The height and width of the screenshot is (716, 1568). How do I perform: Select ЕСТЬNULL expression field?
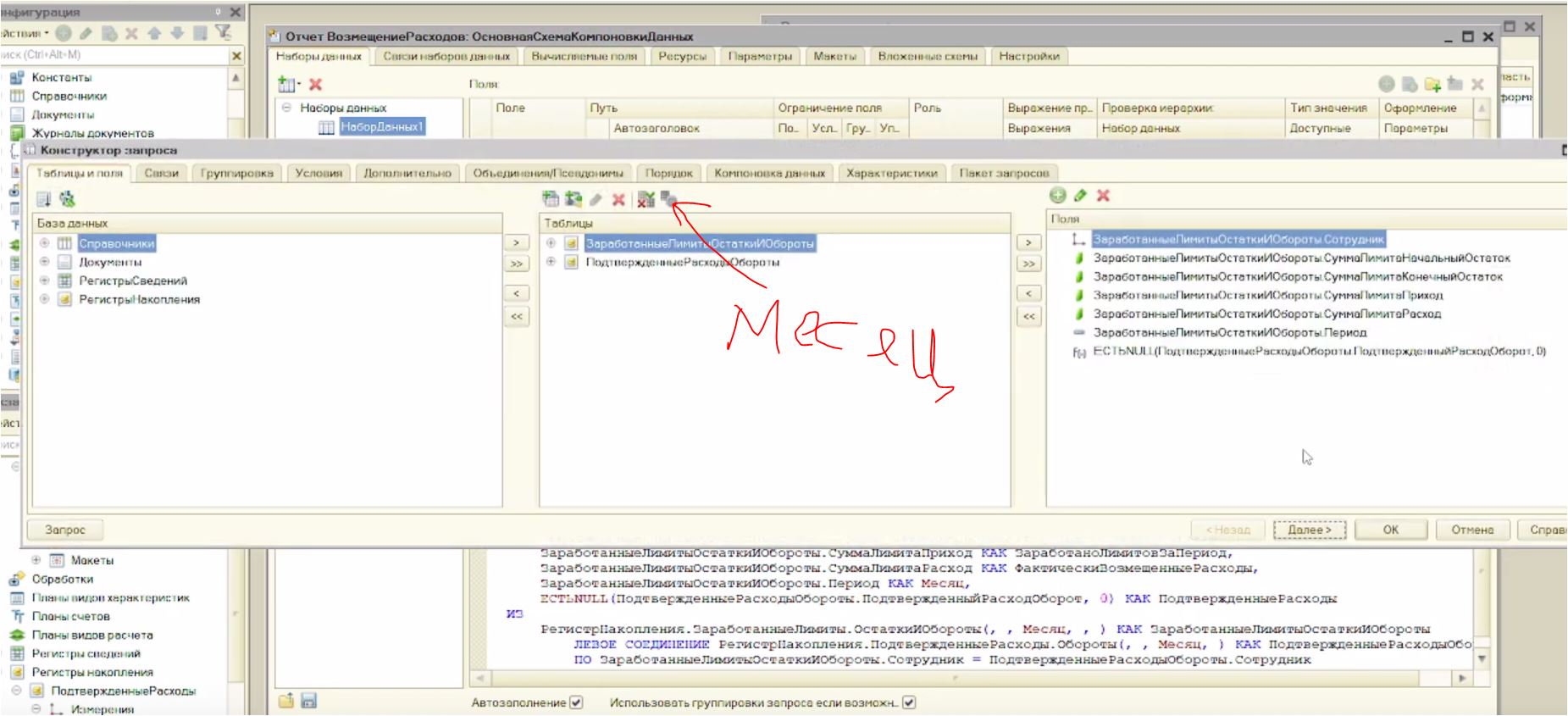tap(1319, 351)
